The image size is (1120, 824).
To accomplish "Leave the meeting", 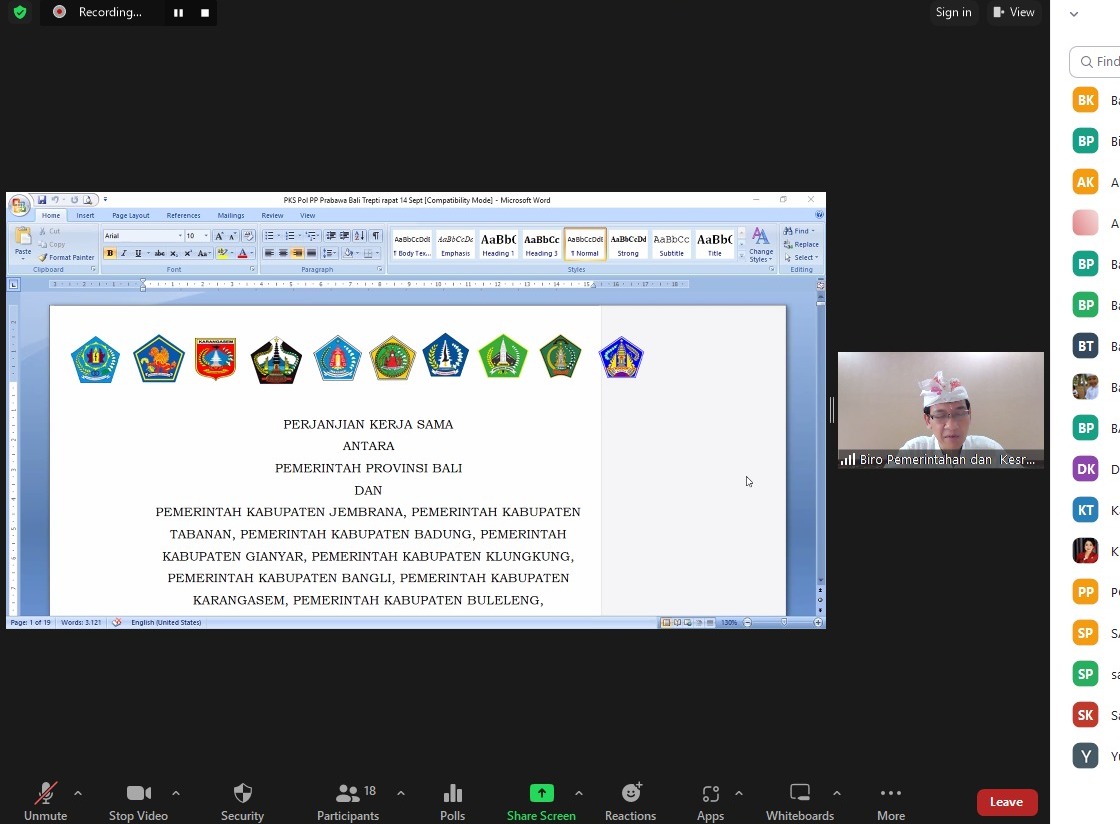I will (x=1006, y=802).
